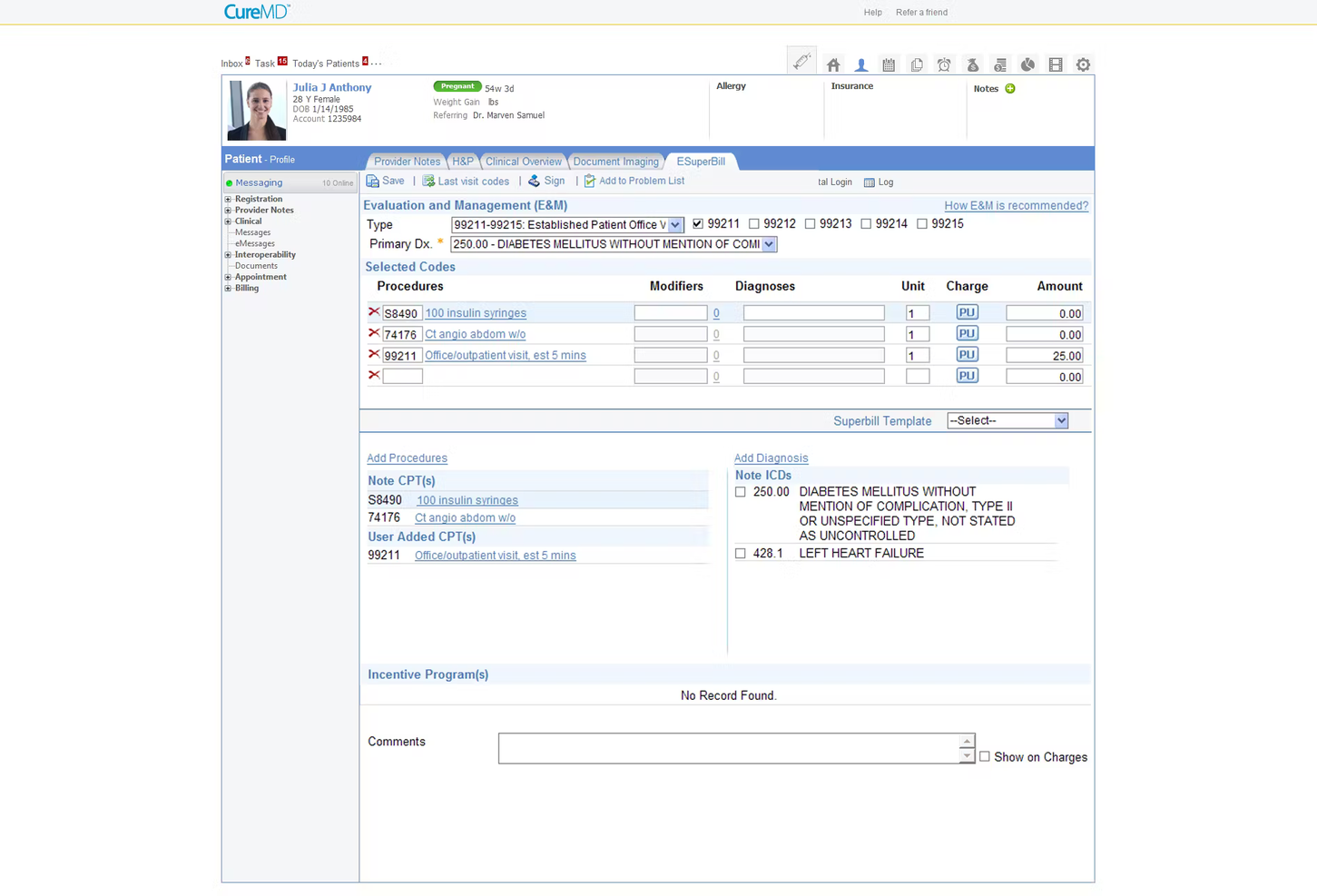Screen dimensions: 1317x896
Task: Enable Show on Charges
Action: click(x=985, y=756)
